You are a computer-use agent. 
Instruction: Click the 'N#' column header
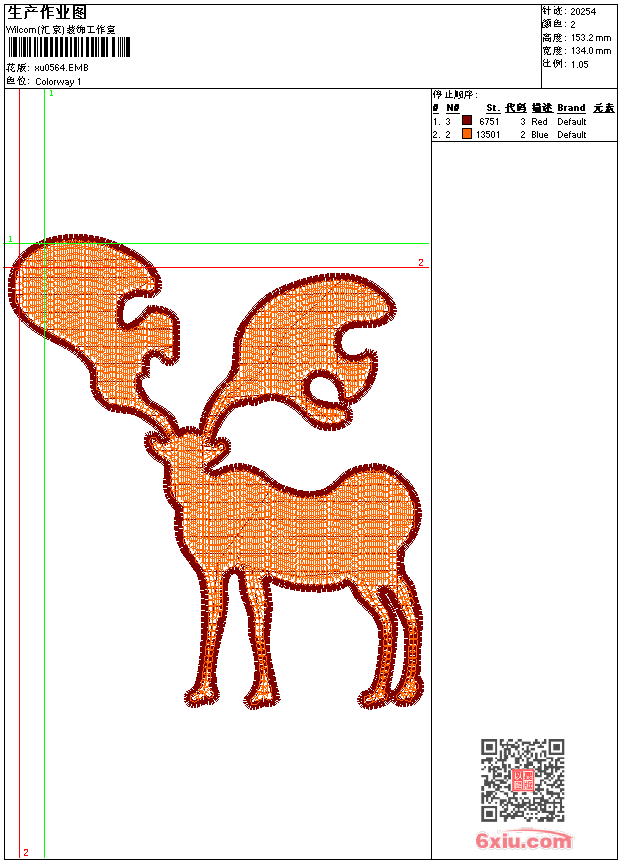[x=453, y=108]
